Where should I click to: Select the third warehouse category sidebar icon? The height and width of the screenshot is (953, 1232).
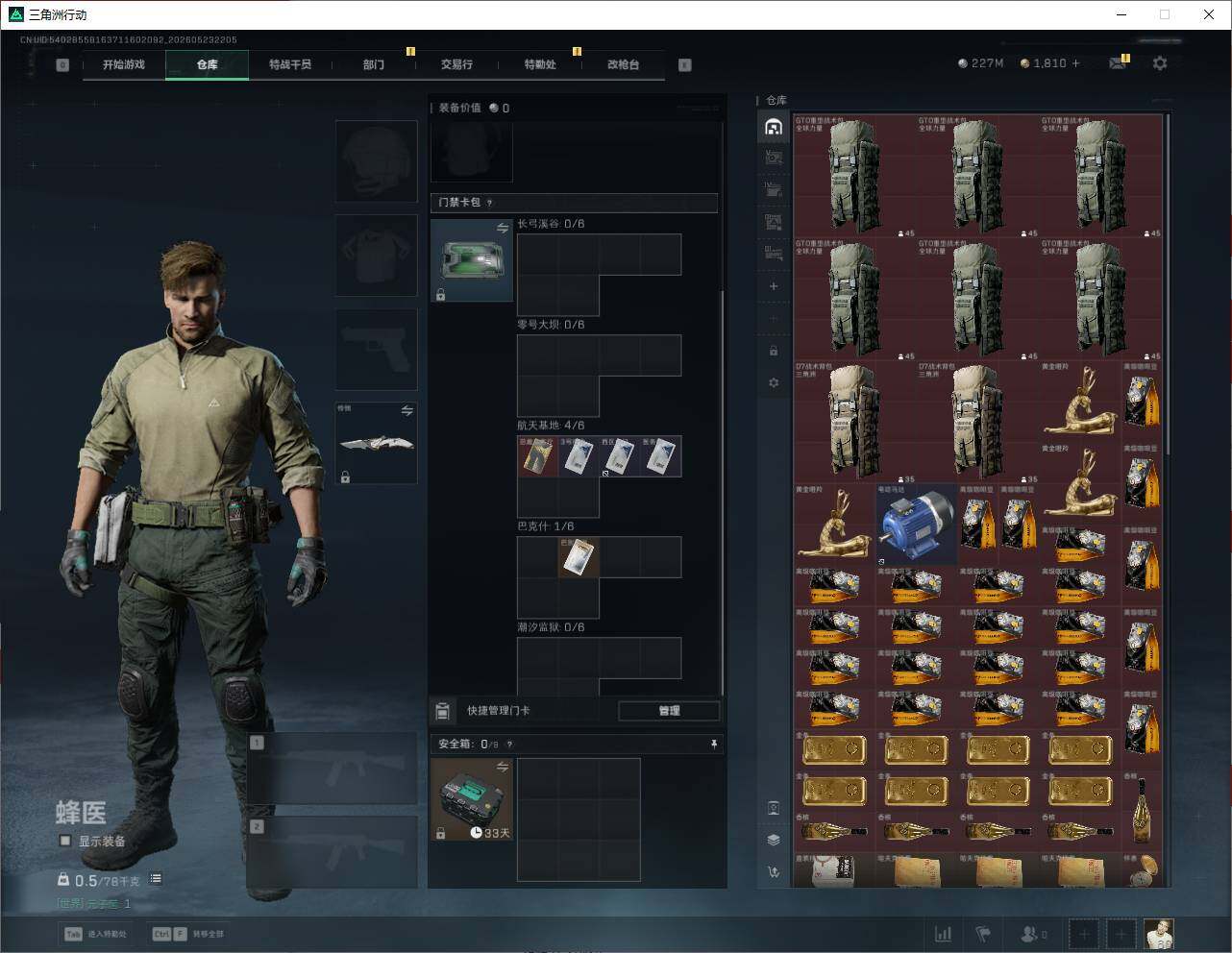point(774,190)
